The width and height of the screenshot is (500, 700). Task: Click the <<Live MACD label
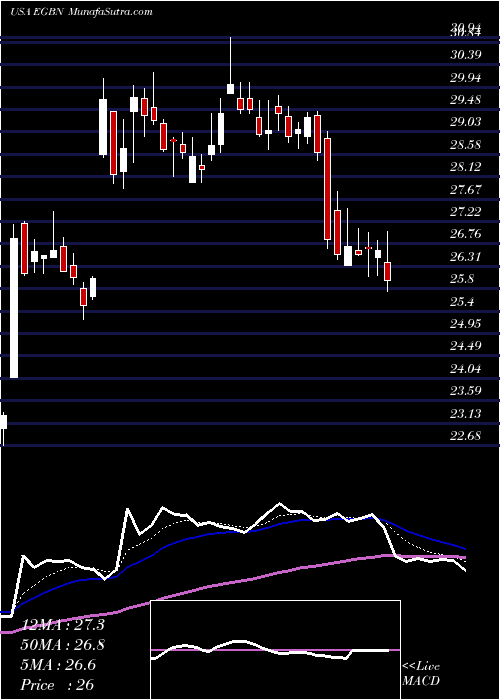click(421, 674)
